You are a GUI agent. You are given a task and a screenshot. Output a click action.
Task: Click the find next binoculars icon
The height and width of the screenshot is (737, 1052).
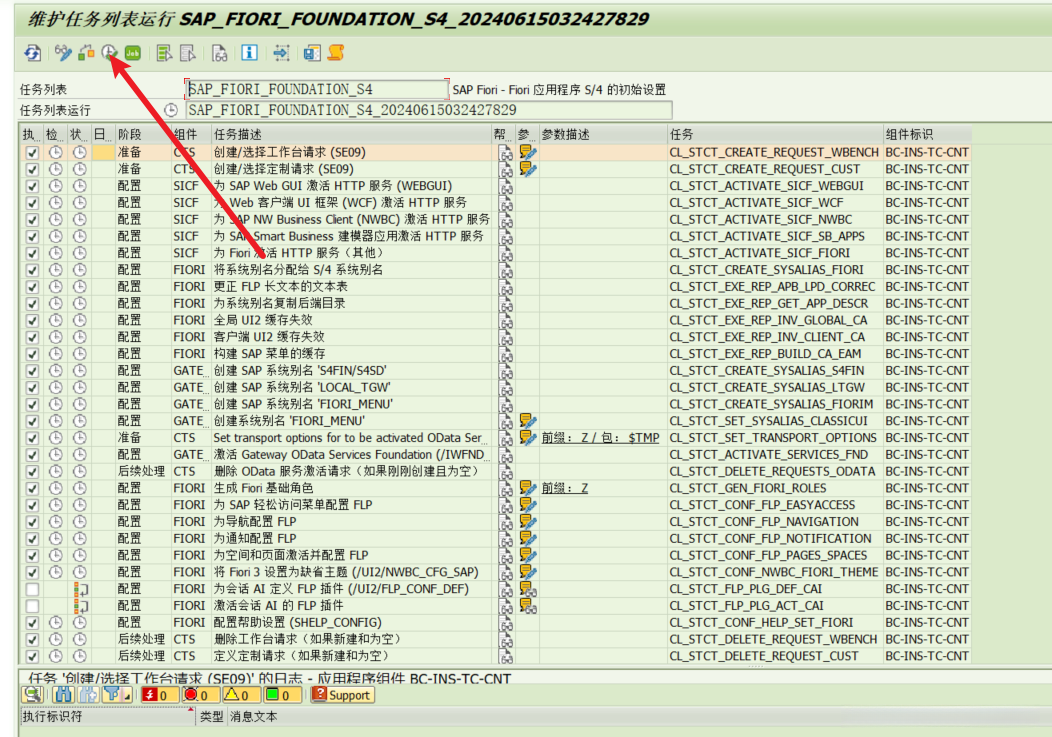87,695
